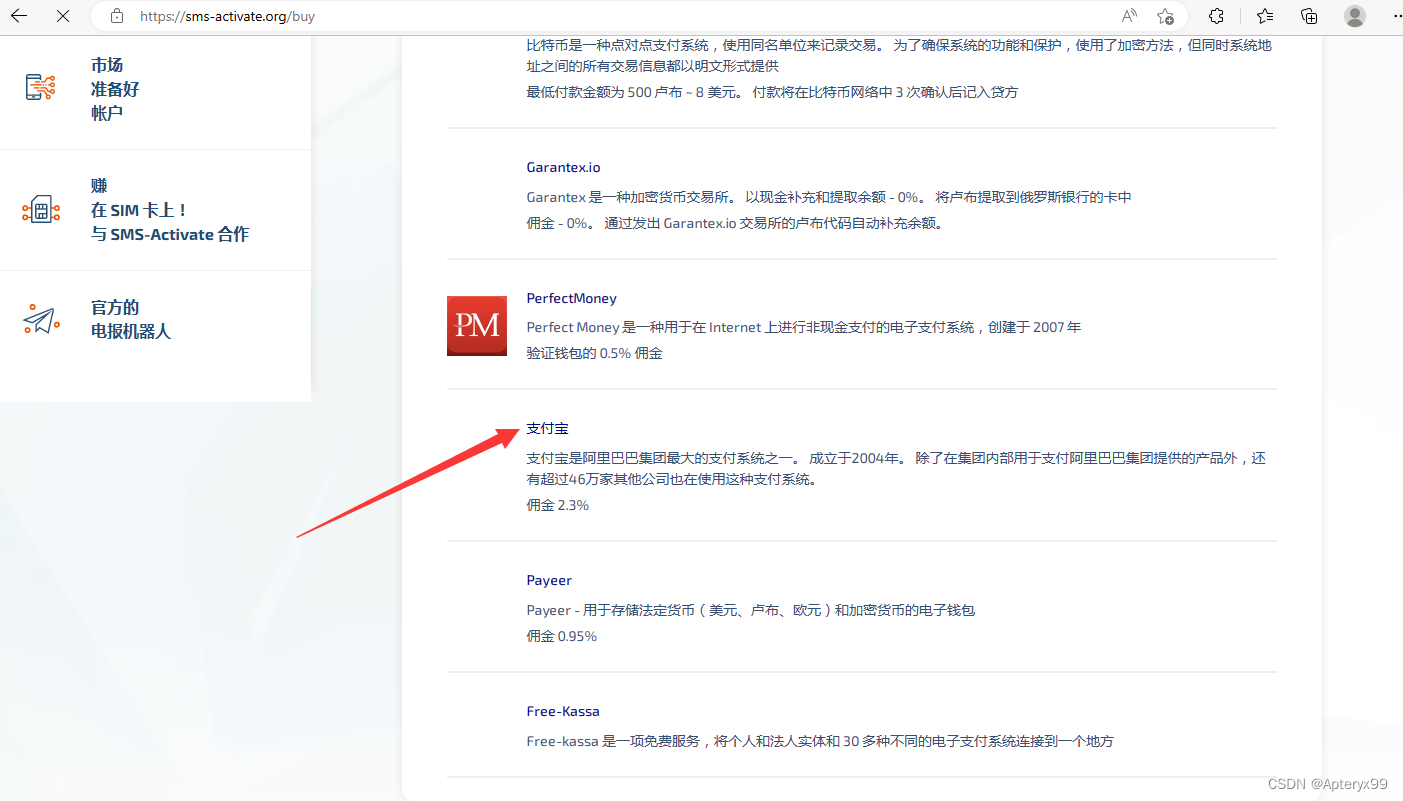Open 官方的 电报机器人 sidebar item
Image resolution: width=1403 pixels, height=801 pixels.
pyautogui.click(x=155, y=319)
